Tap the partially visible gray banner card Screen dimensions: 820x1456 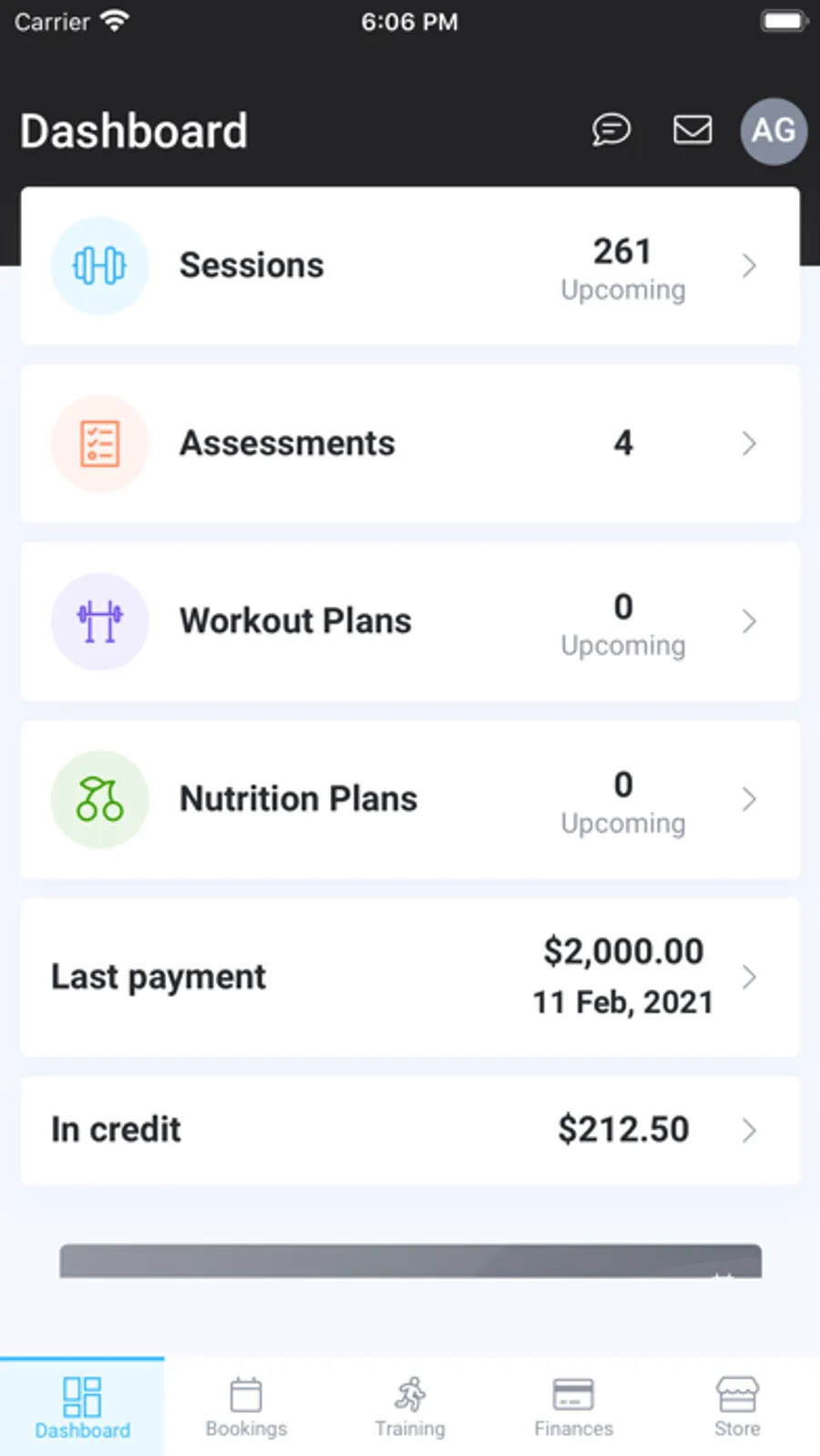(x=410, y=1261)
